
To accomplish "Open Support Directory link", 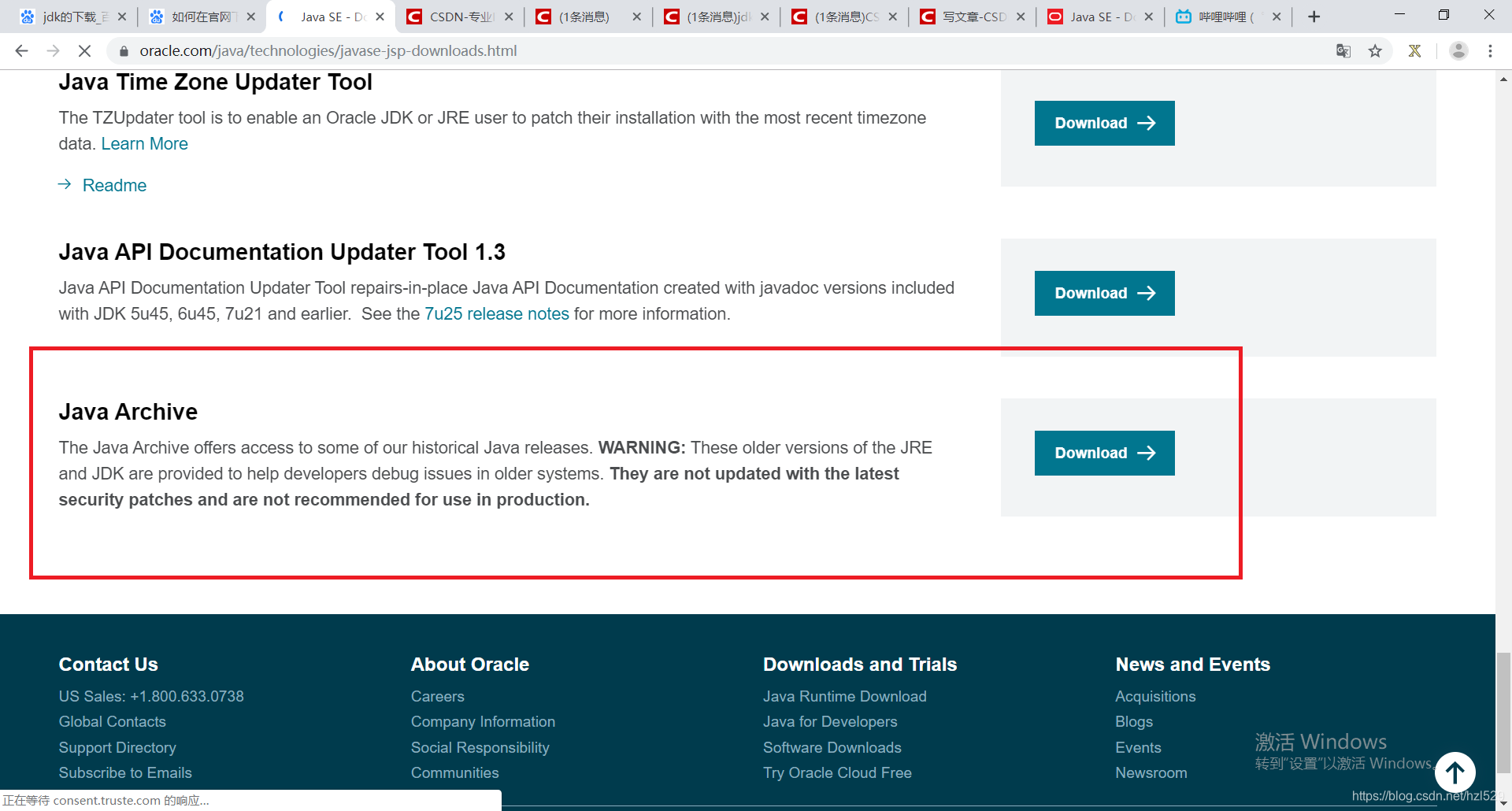I will pos(117,747).
